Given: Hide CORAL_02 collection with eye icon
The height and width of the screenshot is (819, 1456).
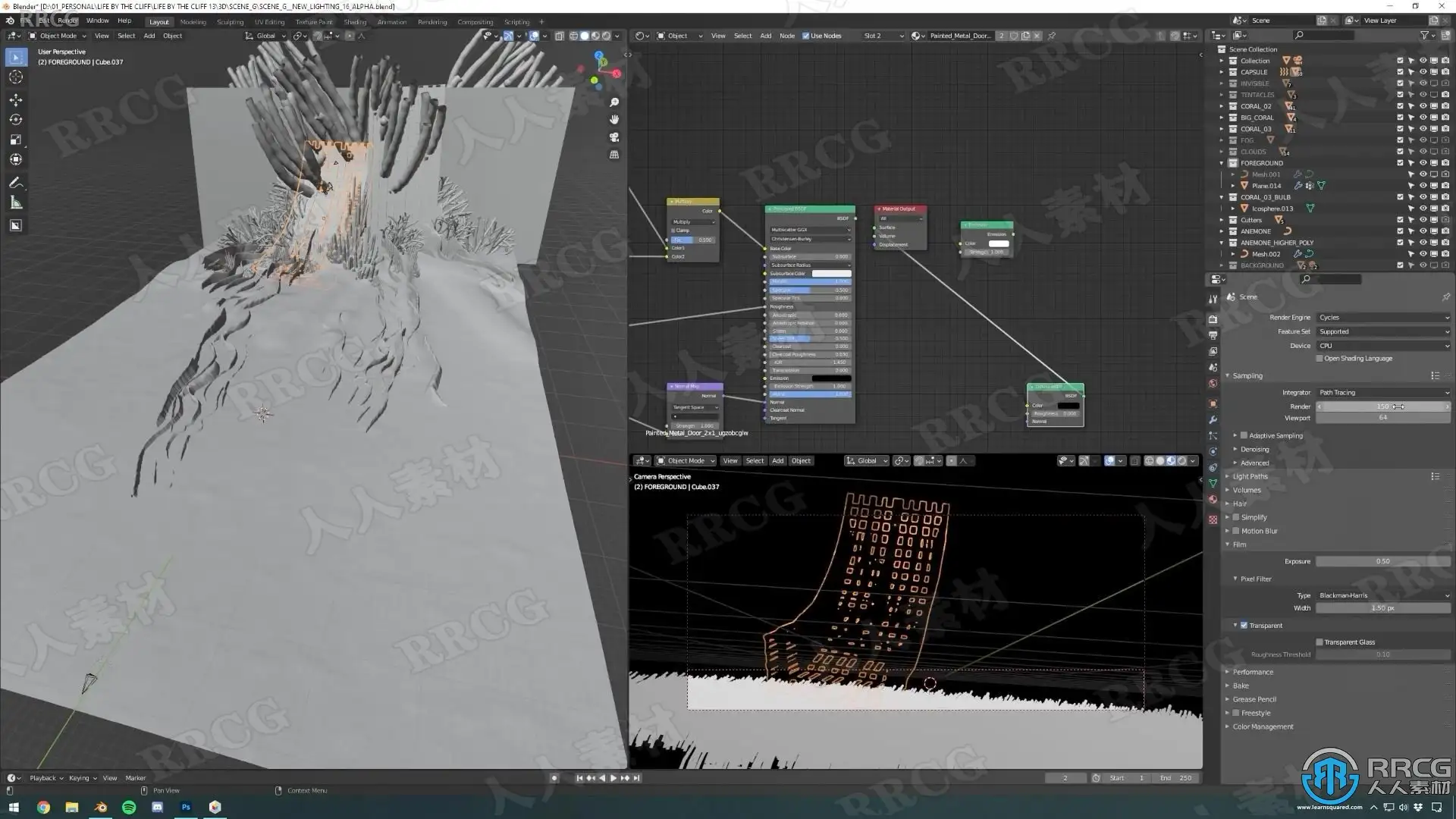Looking at the screenshot, I should [1423, 106].
